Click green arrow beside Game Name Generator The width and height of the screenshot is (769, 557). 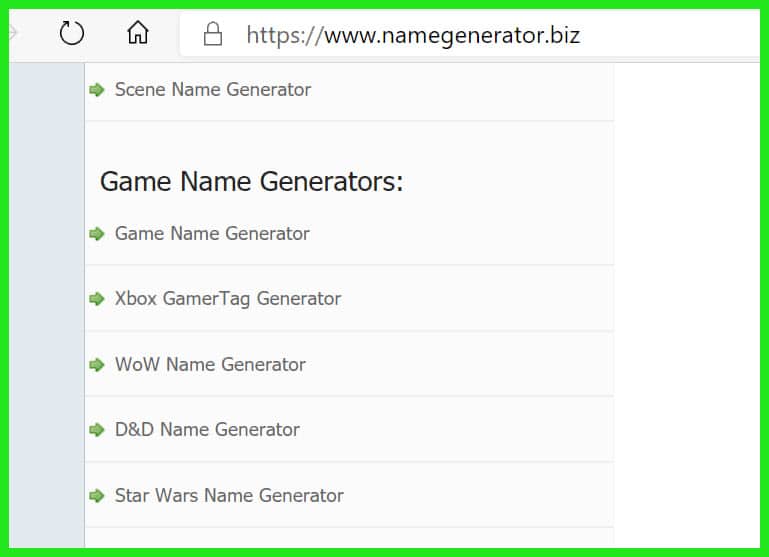tap(97, 234)
